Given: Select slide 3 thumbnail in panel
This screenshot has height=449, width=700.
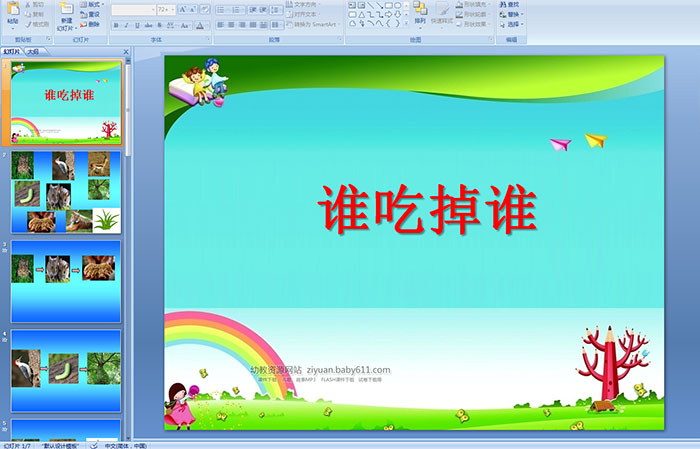Looking at the screenshot, I should [66, 281].
